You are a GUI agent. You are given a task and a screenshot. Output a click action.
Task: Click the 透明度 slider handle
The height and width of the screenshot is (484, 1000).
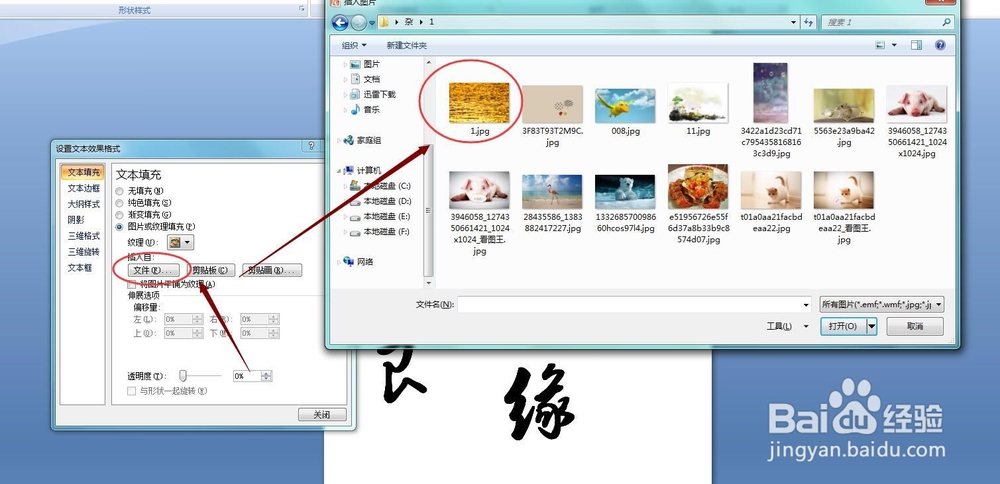click(183, 376)
